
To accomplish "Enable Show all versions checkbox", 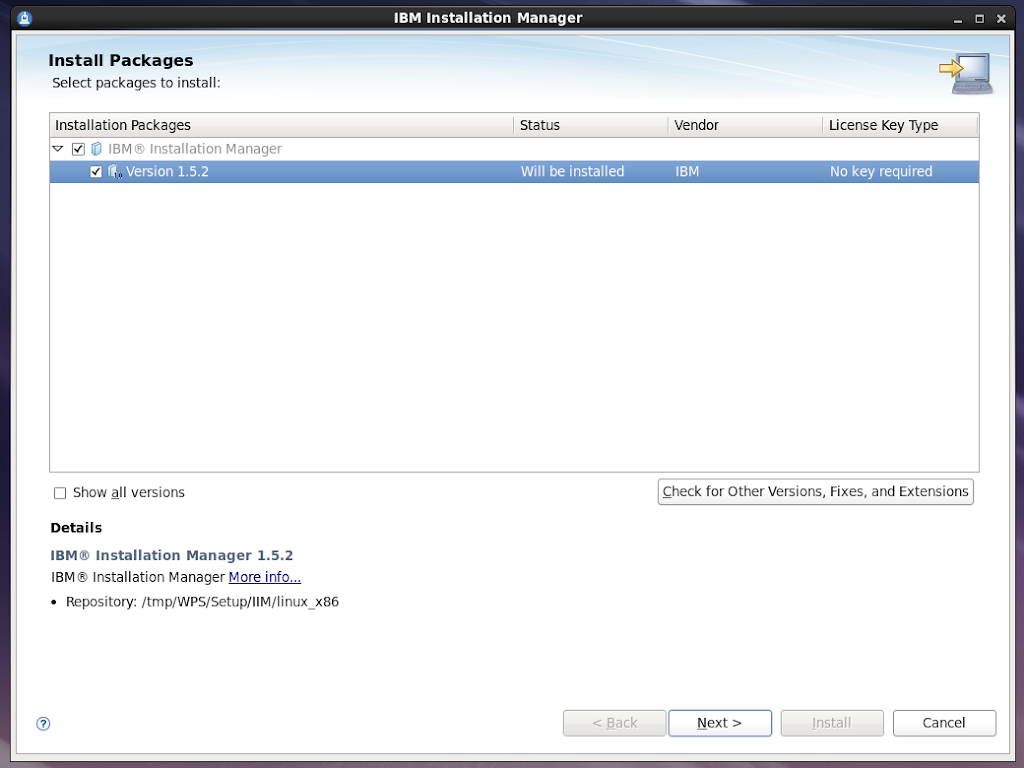I will pyautogui.click(x=60, y=493).
